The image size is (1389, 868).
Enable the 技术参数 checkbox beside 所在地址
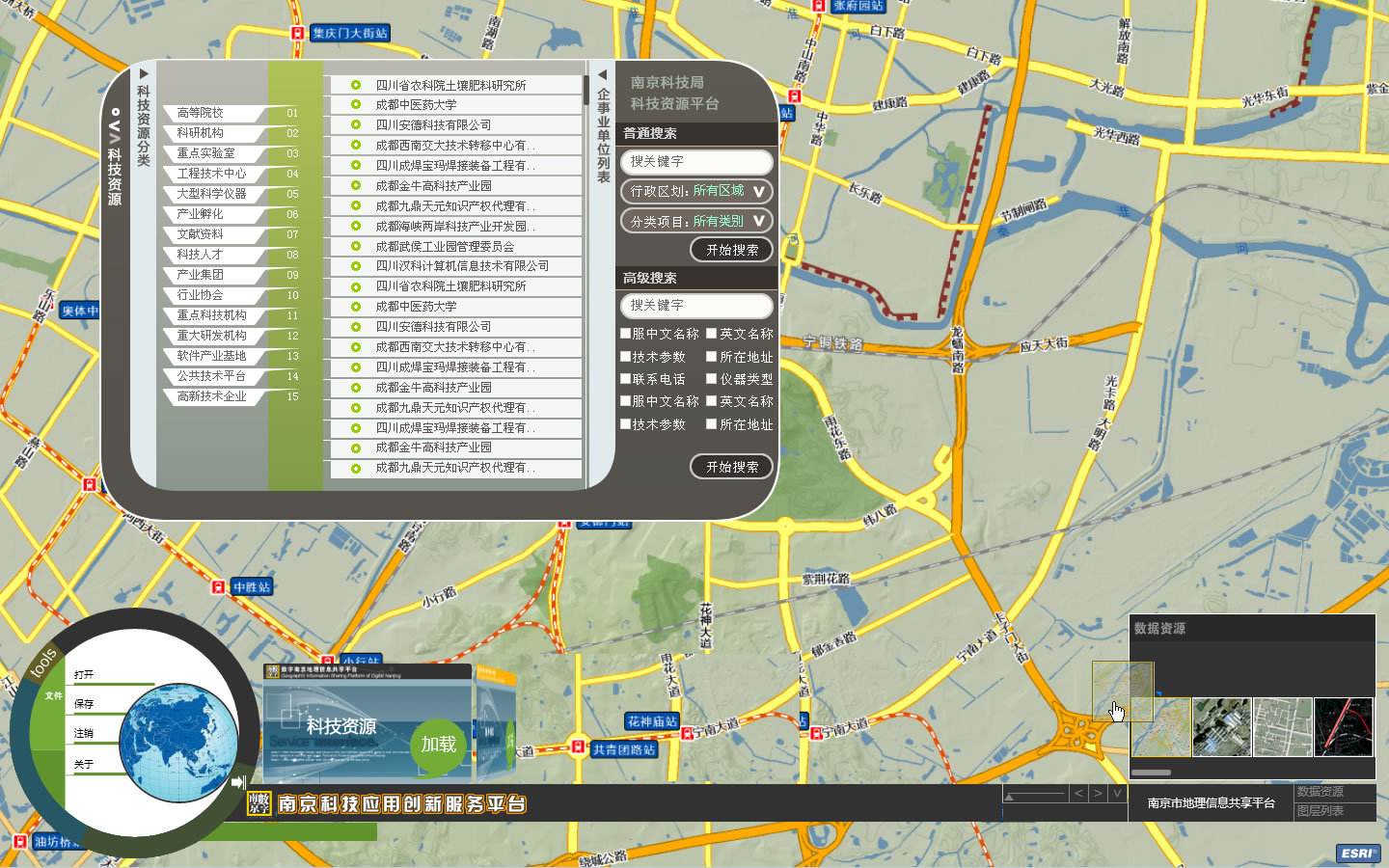point(625,357)
